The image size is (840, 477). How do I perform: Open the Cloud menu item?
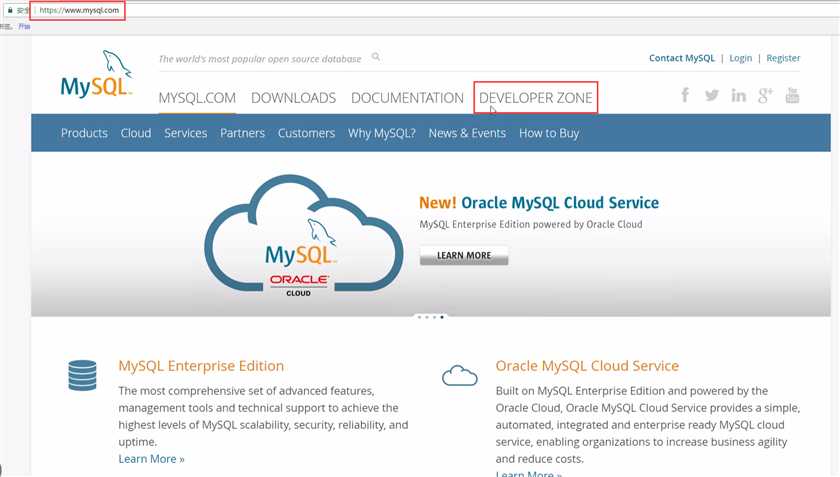click(136, 133)
